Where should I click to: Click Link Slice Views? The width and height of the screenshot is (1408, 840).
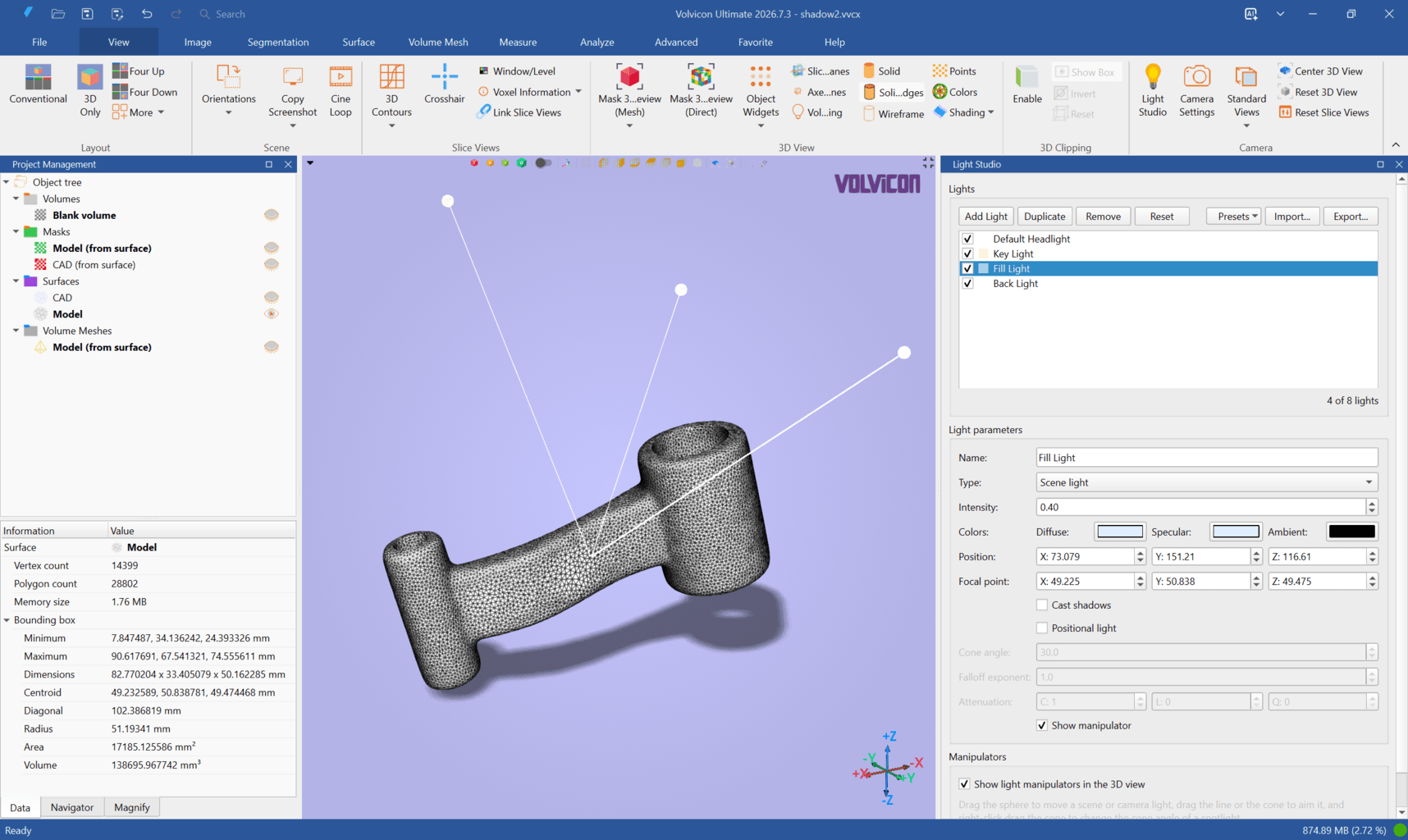click(520, 112)
